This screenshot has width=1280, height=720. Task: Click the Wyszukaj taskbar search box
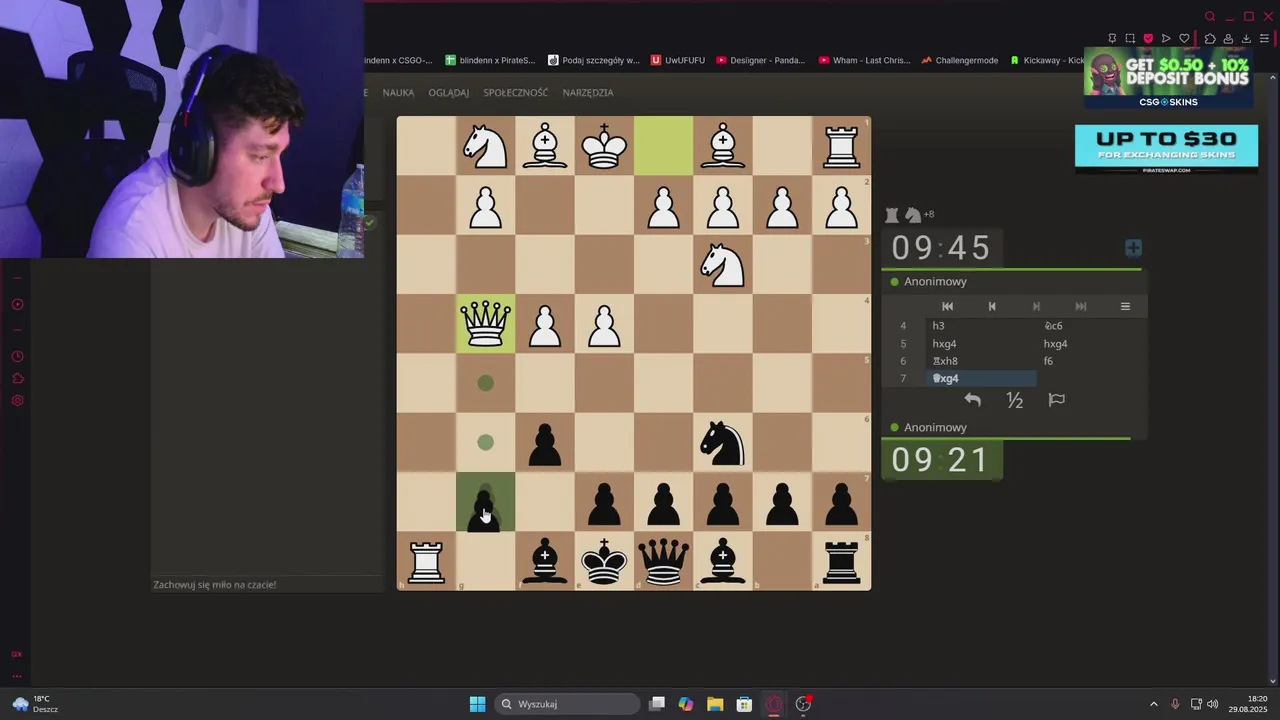pos(567,704)
